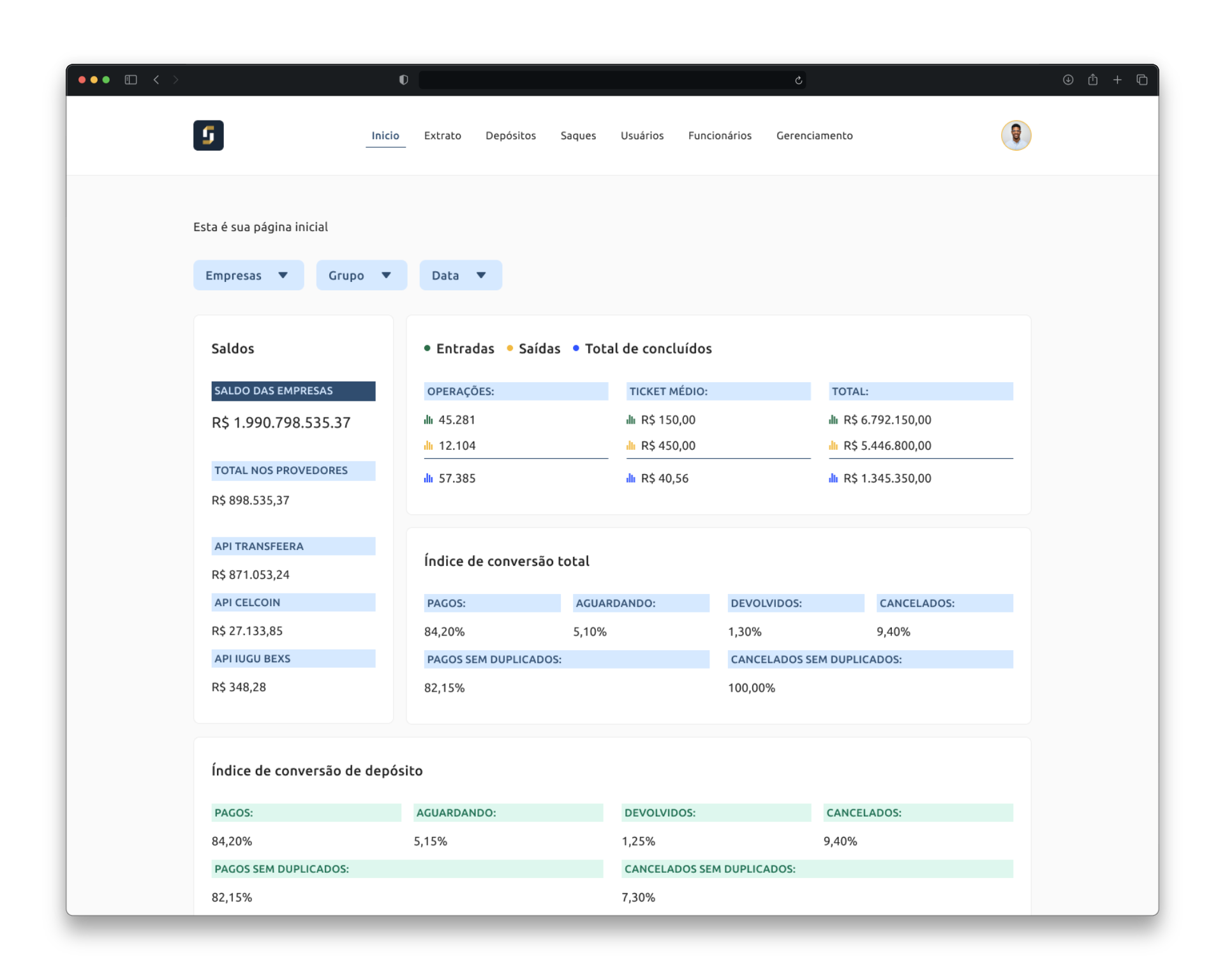
Task: Select the R$ 898.535,37 value
Action: [x=250, y=500]
